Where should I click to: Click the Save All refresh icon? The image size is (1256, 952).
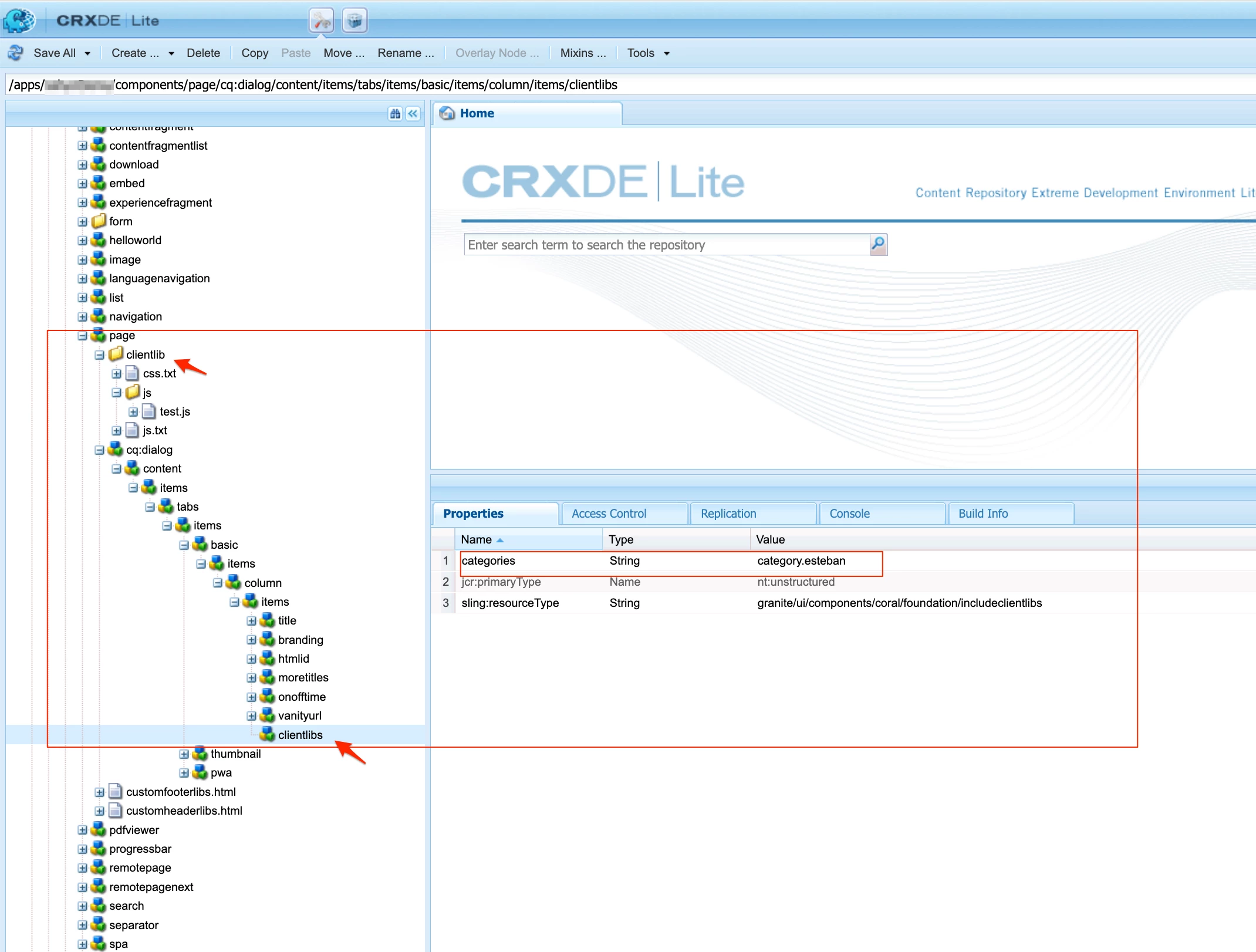[16, 53]
